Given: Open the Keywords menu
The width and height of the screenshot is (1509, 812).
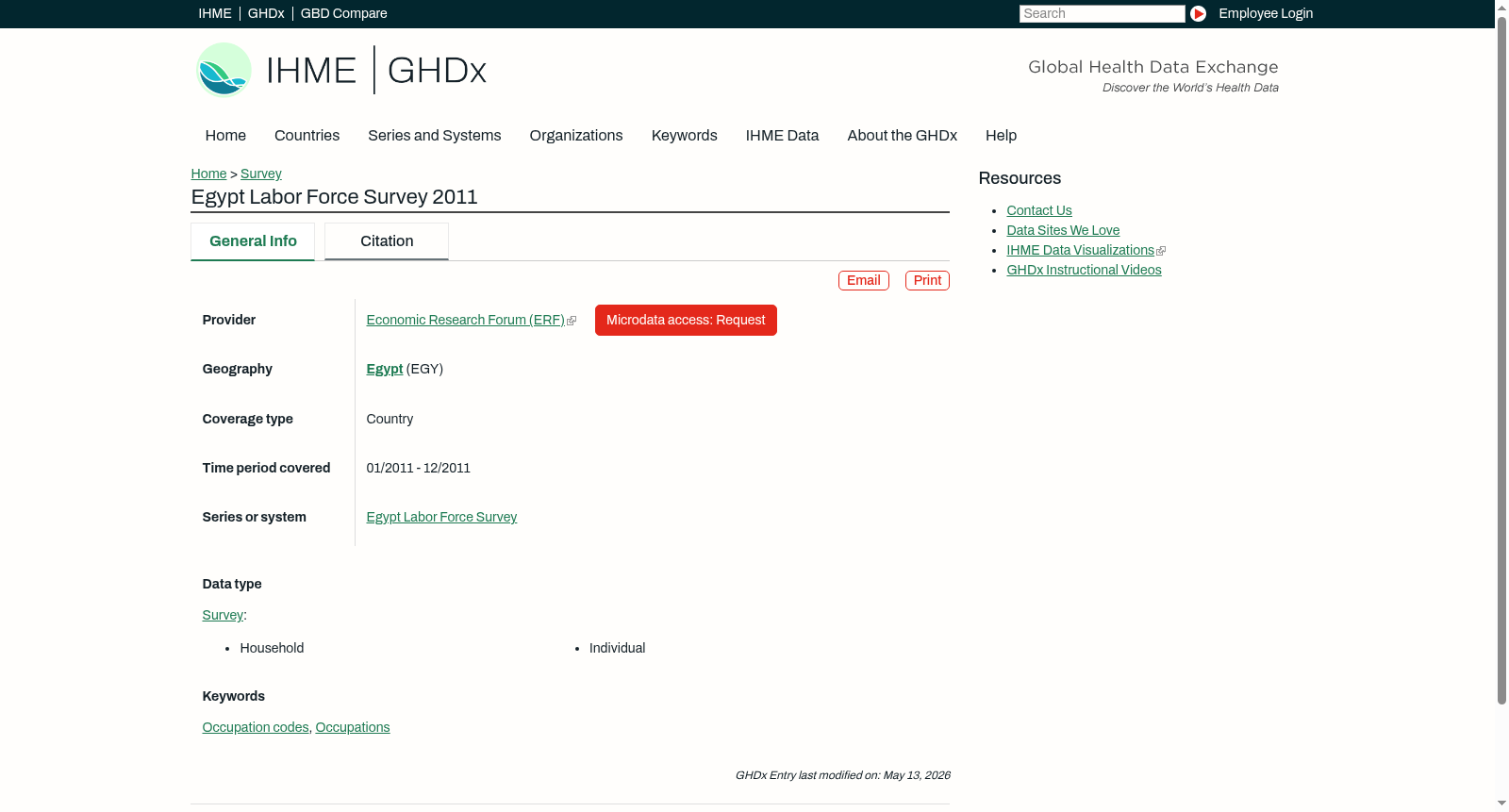Looking at the screenshot, I should [x=685, y=135].
